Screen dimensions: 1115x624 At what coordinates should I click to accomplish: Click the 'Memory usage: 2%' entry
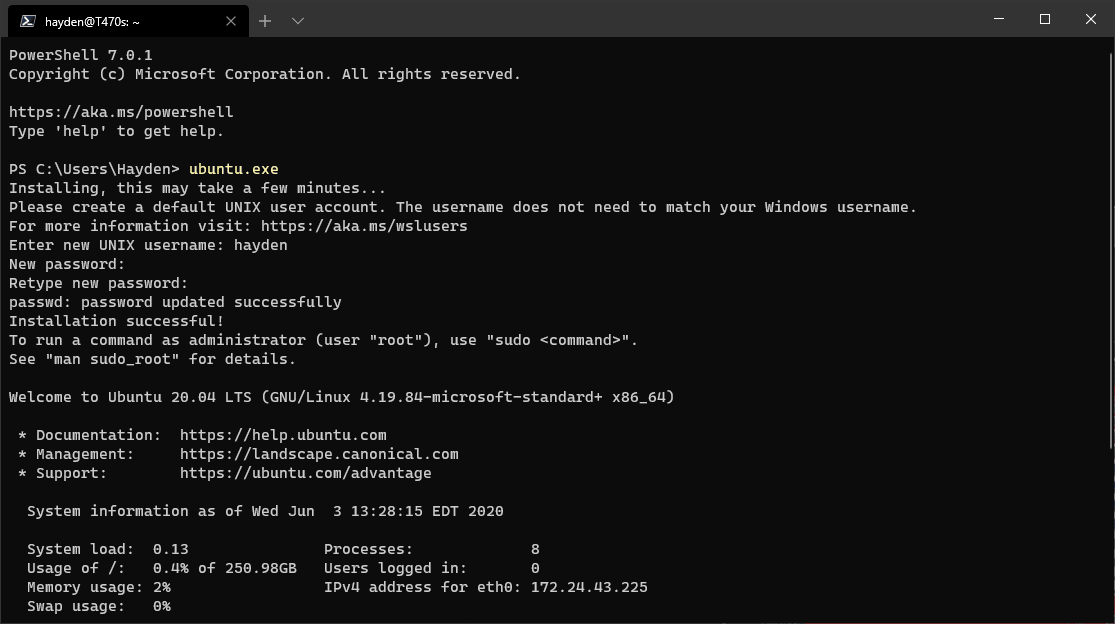pyautogui.click(x=99, y=587)
